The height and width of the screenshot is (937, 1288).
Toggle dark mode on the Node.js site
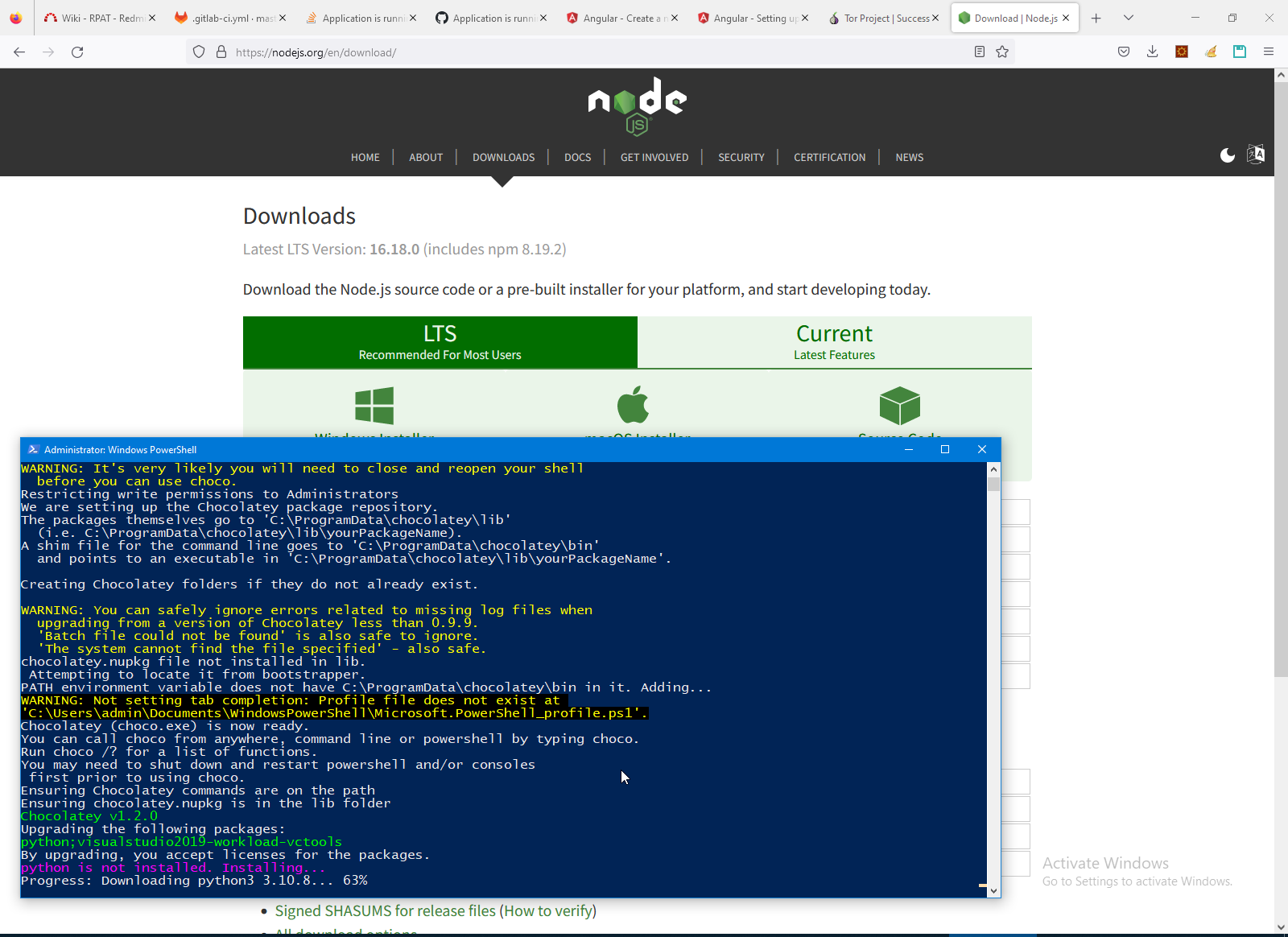click(1228, 155)
